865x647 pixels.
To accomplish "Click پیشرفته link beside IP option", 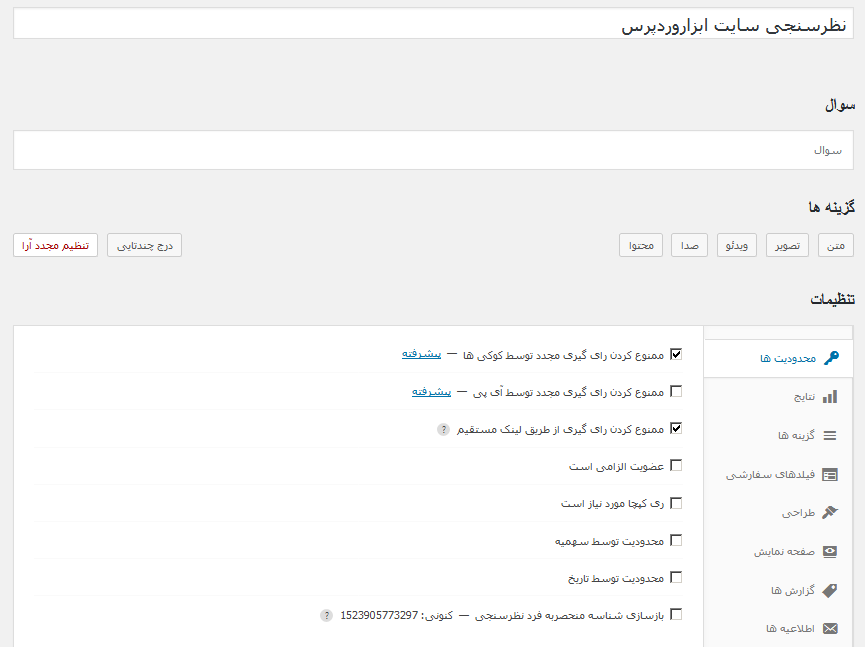I will click(x=431, y=392).
